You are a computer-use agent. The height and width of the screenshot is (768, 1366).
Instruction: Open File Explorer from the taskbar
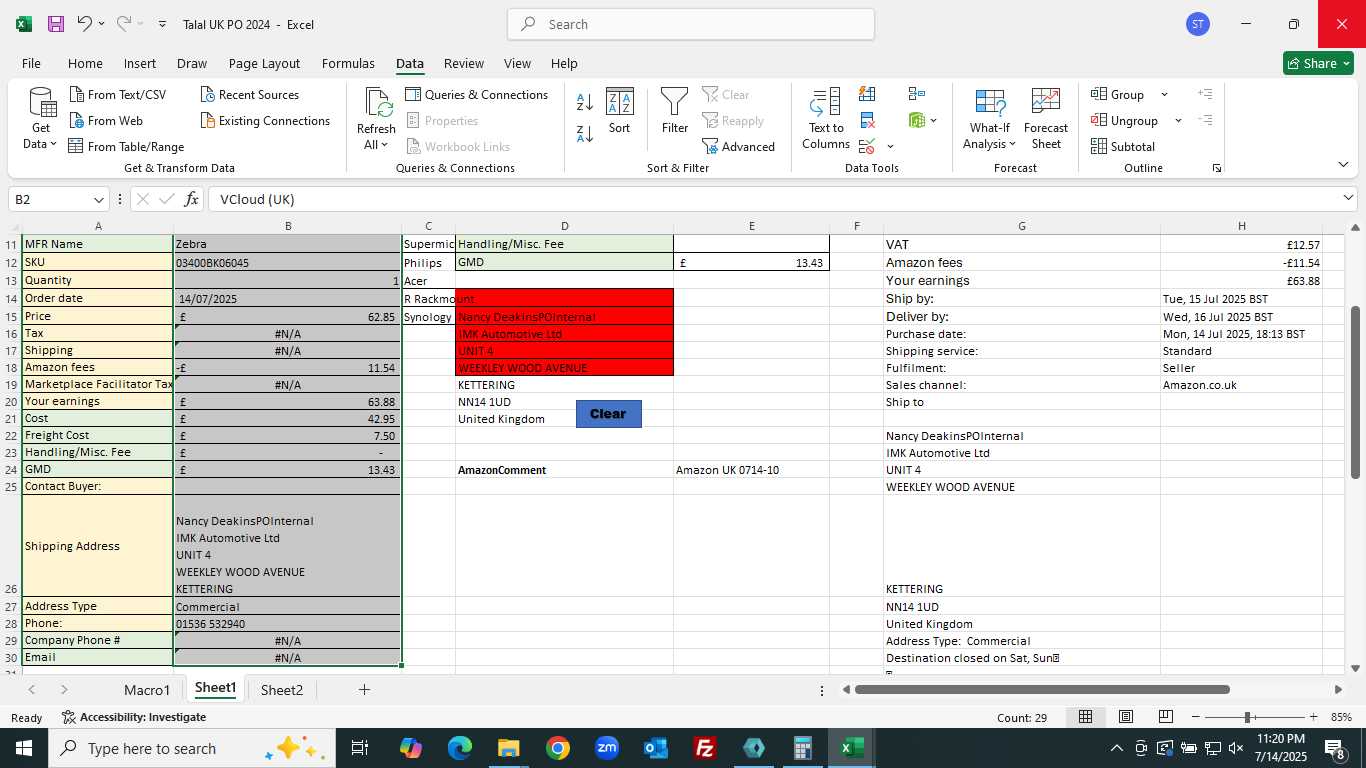(x=508, y=748)
